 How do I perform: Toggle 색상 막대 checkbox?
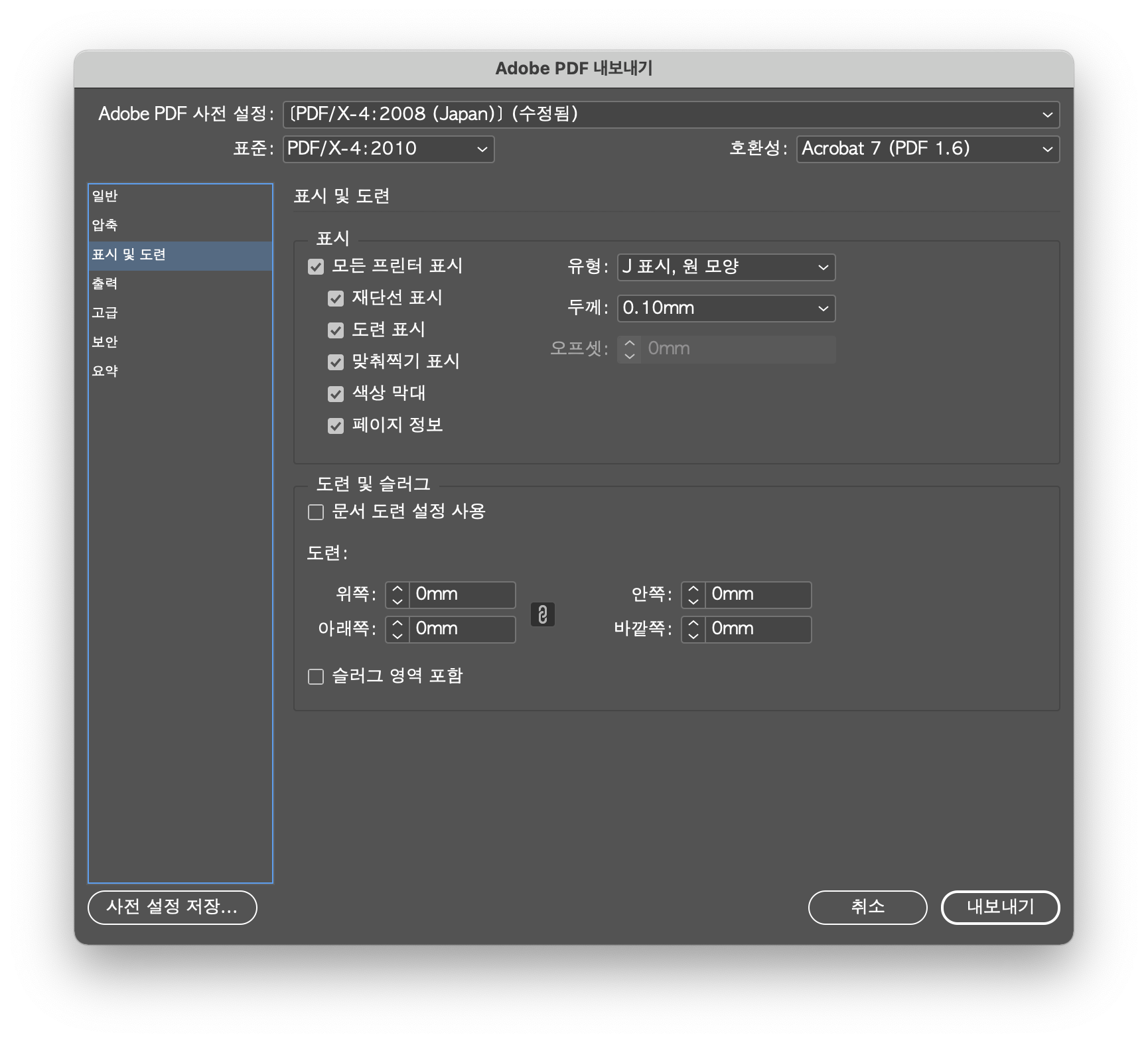(336, 394)
